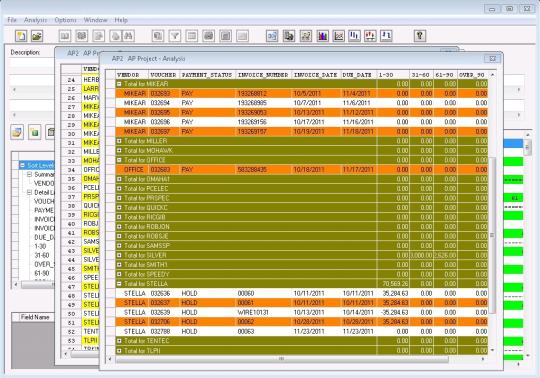This screenshot has height=378, width=540.
Task: Collapse the Total for OFFICE group
Action: 119,160
